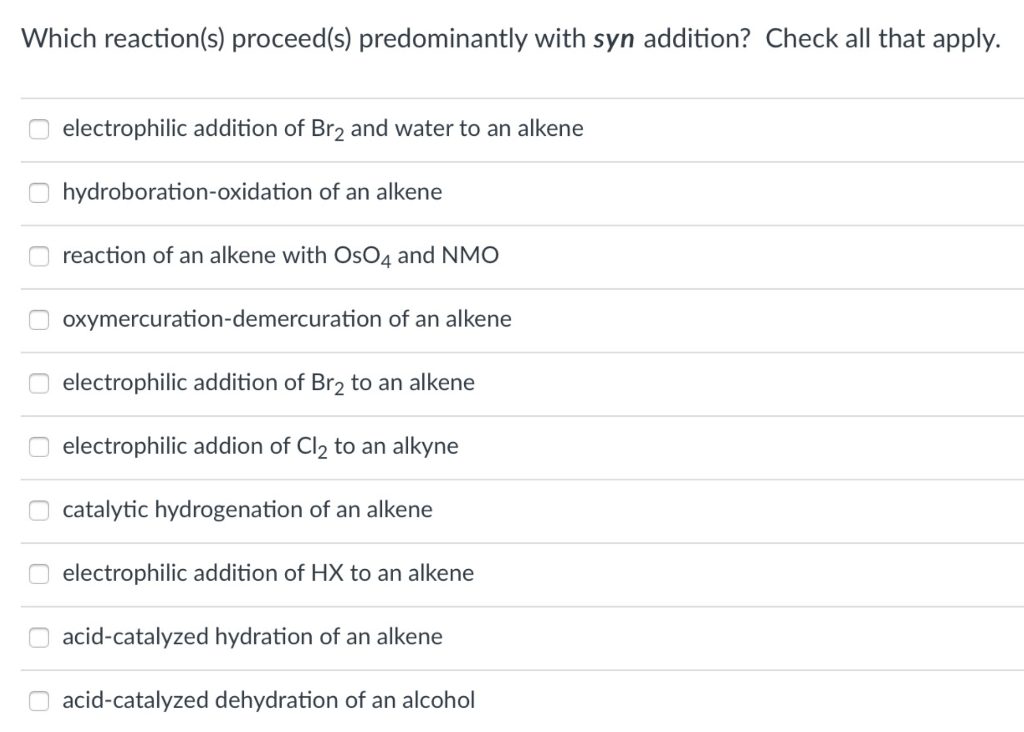Check electrophilic addition of HX option

(x=38, y=574)
